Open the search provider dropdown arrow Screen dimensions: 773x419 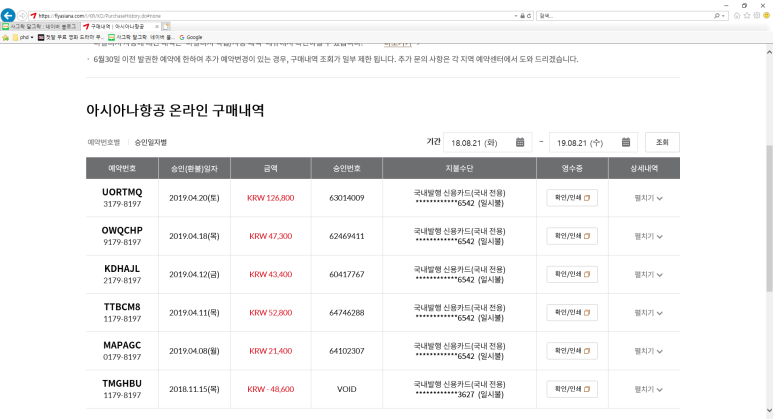point(723,16)
